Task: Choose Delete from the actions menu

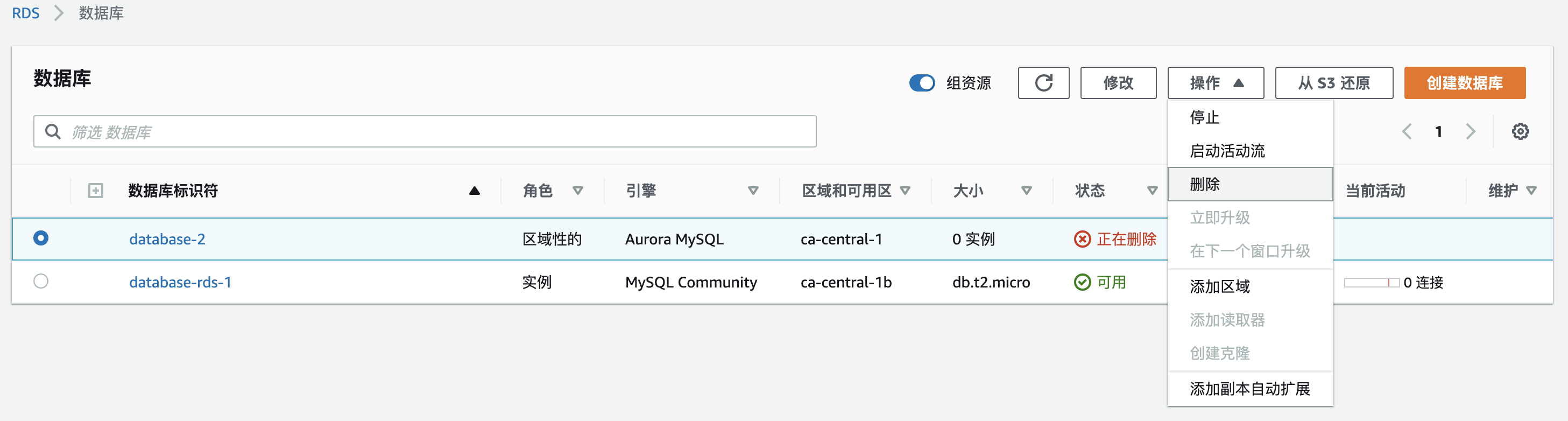Action: [1205, 184]
